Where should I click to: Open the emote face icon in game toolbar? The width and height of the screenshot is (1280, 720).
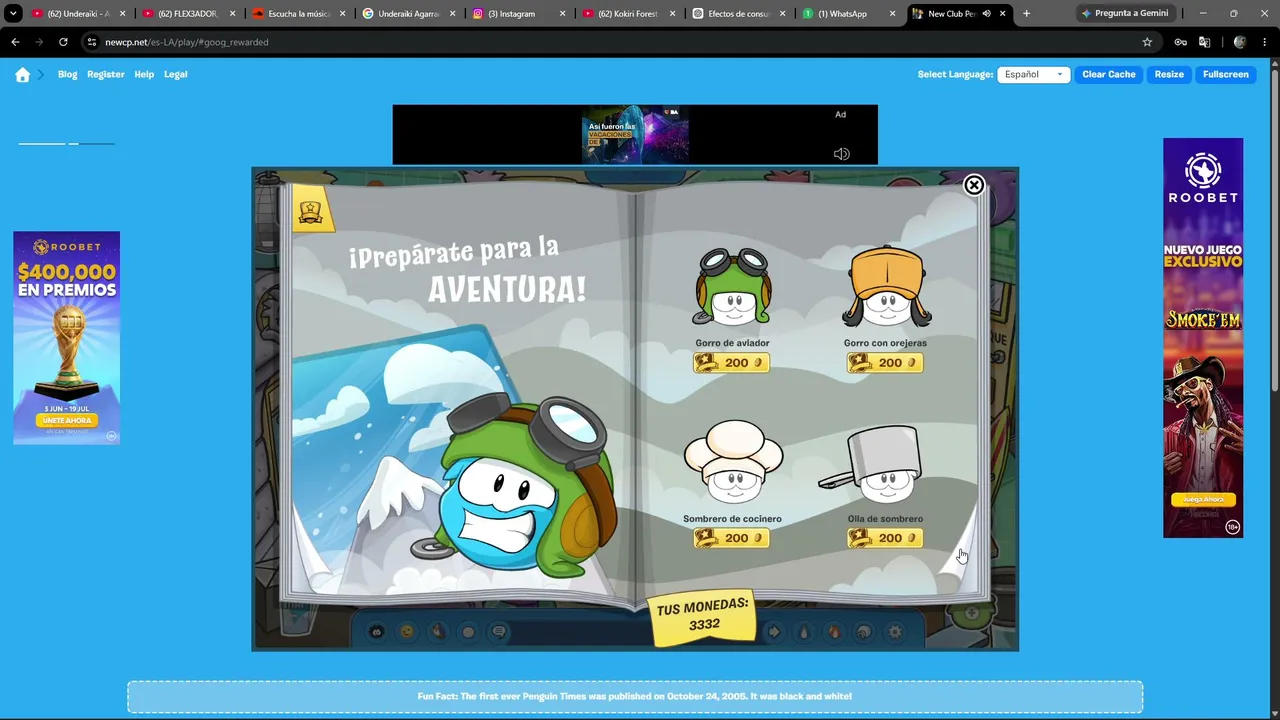tap(407, 631)
